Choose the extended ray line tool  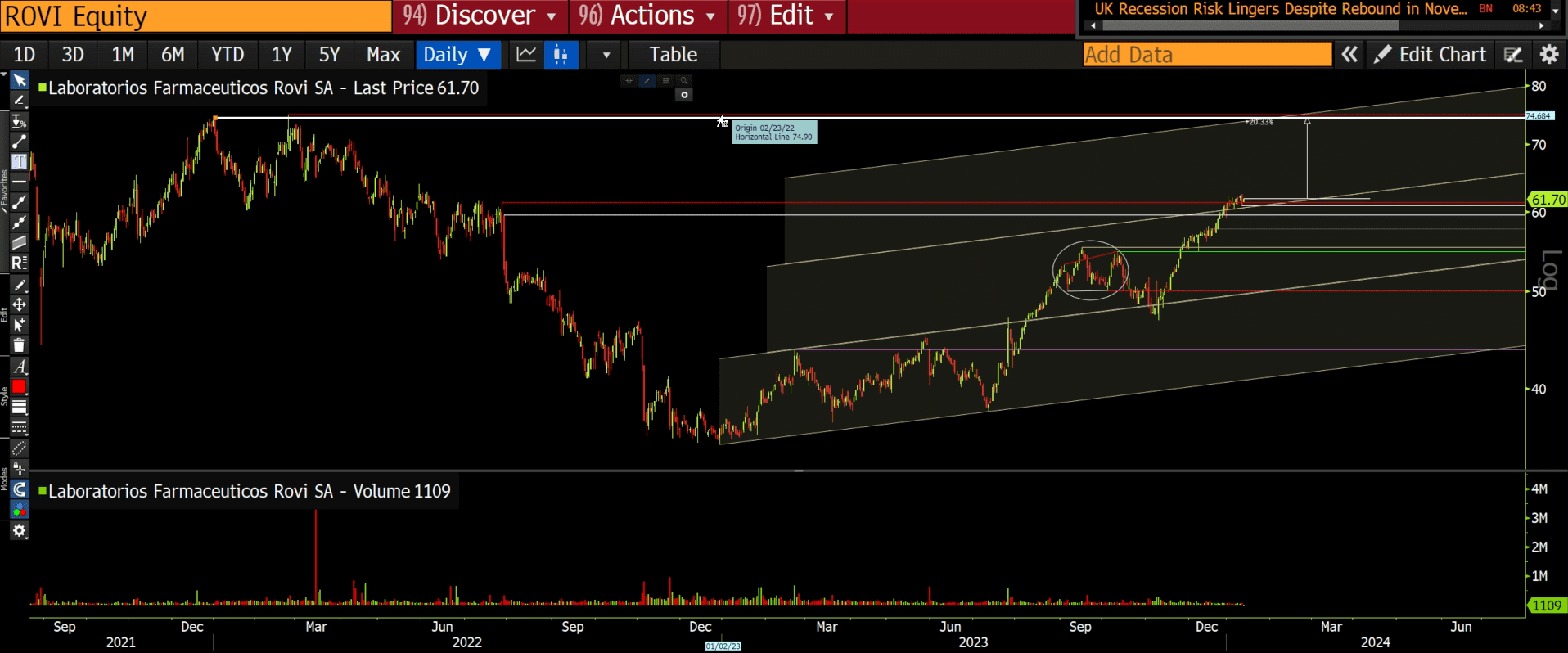click(20, 202)
